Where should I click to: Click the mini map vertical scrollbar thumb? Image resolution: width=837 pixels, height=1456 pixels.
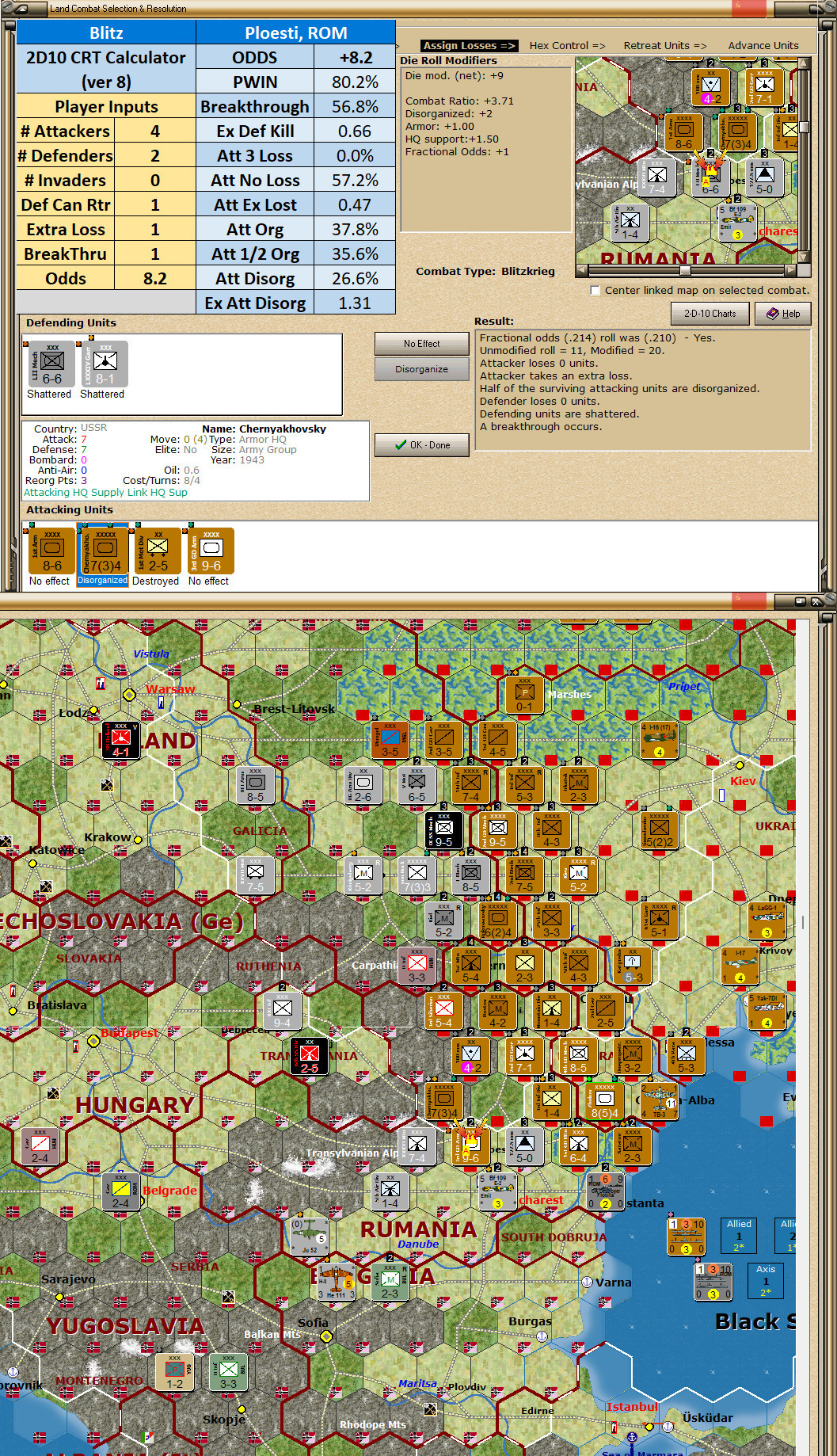coord(805,127)
